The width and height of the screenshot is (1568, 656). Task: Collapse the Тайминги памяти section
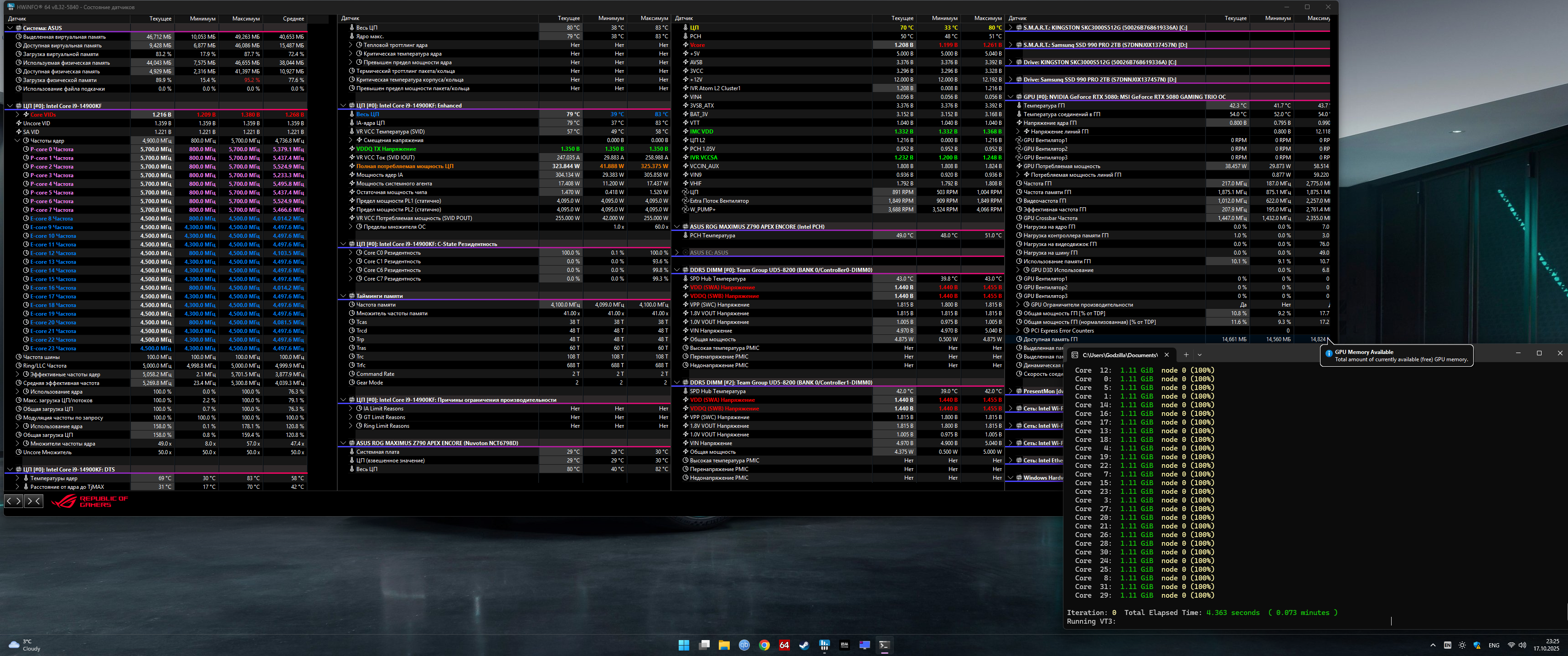tap(343, 297)
